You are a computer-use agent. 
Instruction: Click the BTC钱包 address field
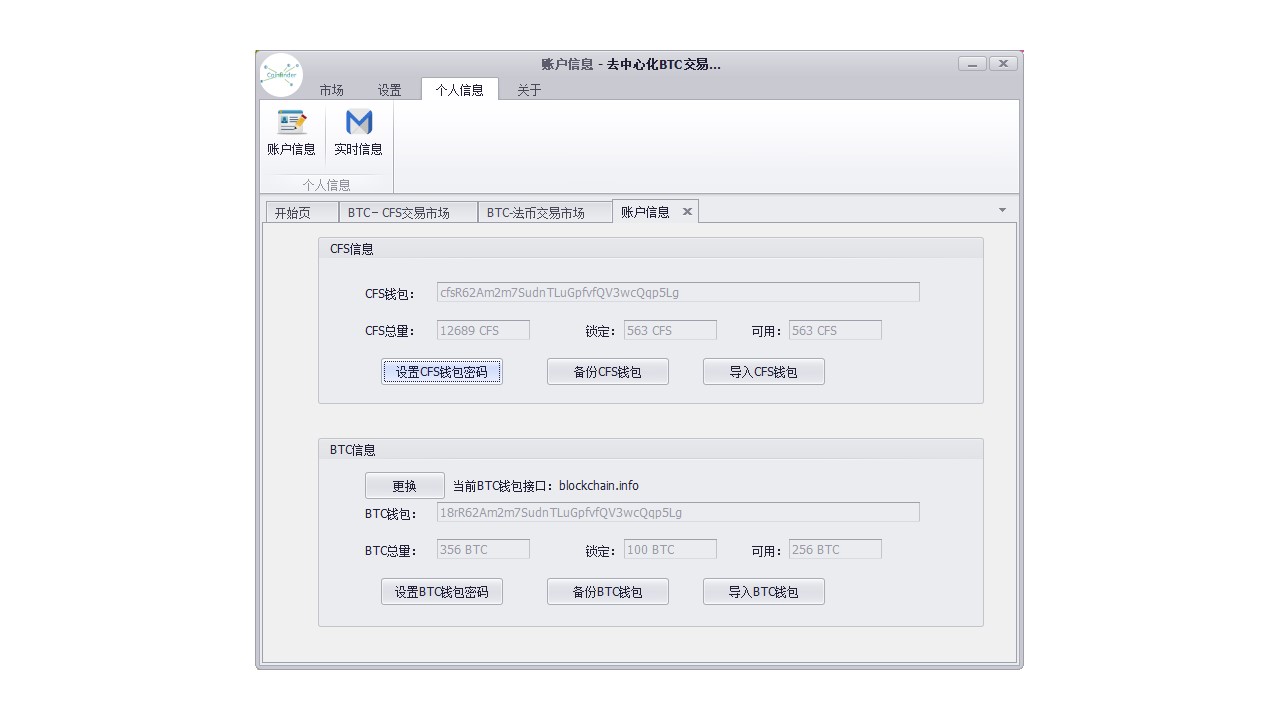(x=678, y=513)
